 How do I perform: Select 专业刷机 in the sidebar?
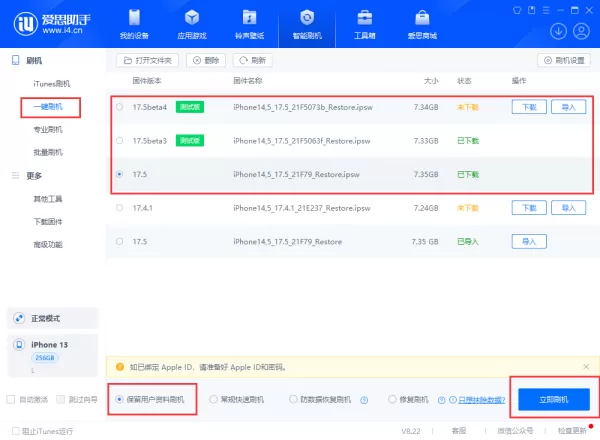48,130
